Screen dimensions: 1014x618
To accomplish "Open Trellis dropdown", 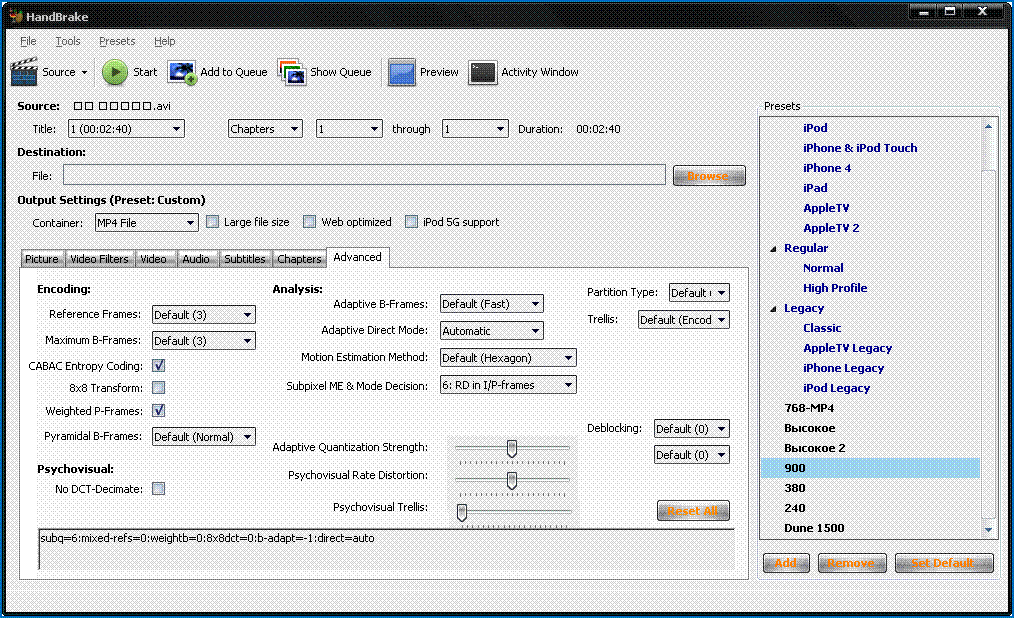I will (684, 320).
